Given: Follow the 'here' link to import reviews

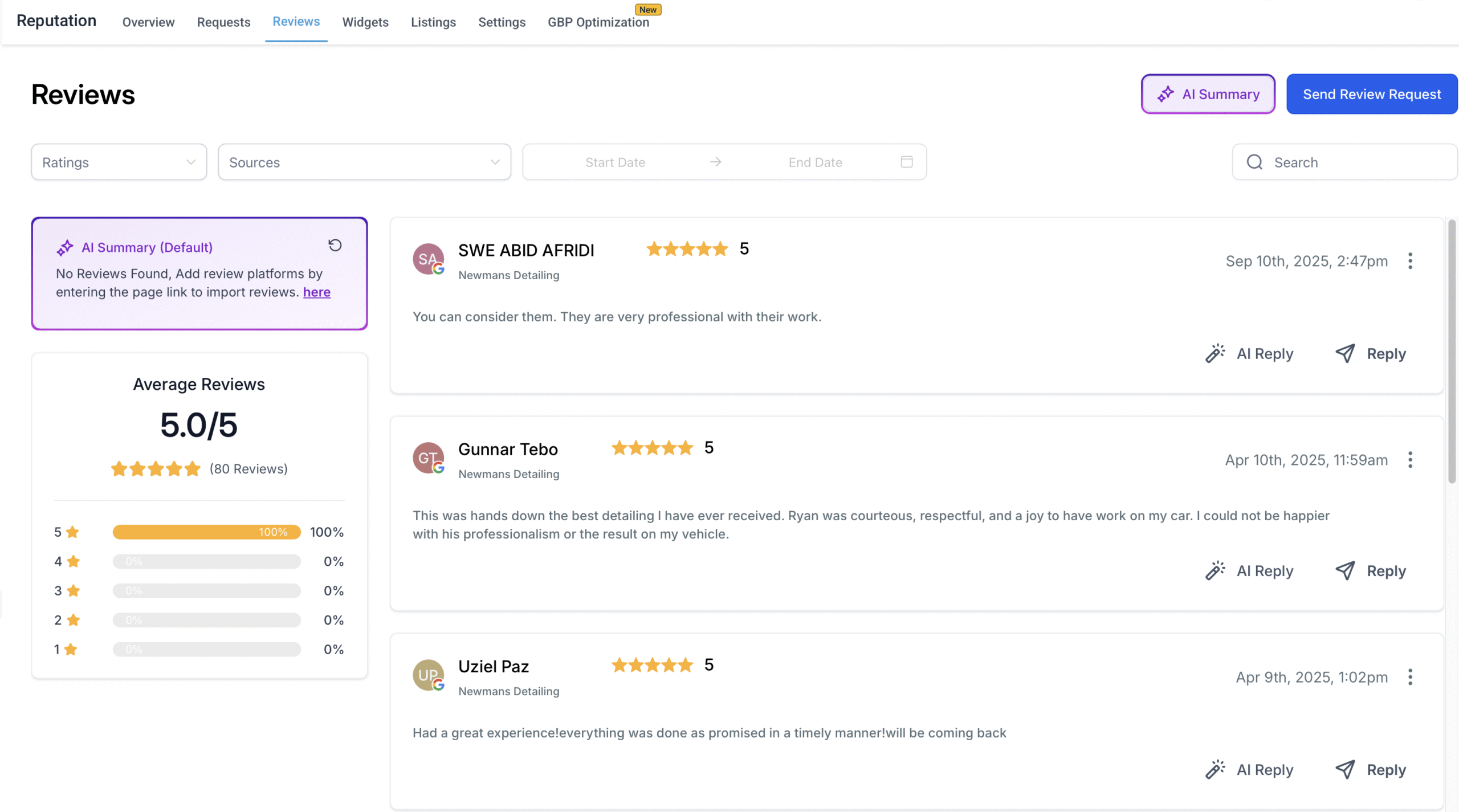Looking at the screenshot, I should 316,292.
